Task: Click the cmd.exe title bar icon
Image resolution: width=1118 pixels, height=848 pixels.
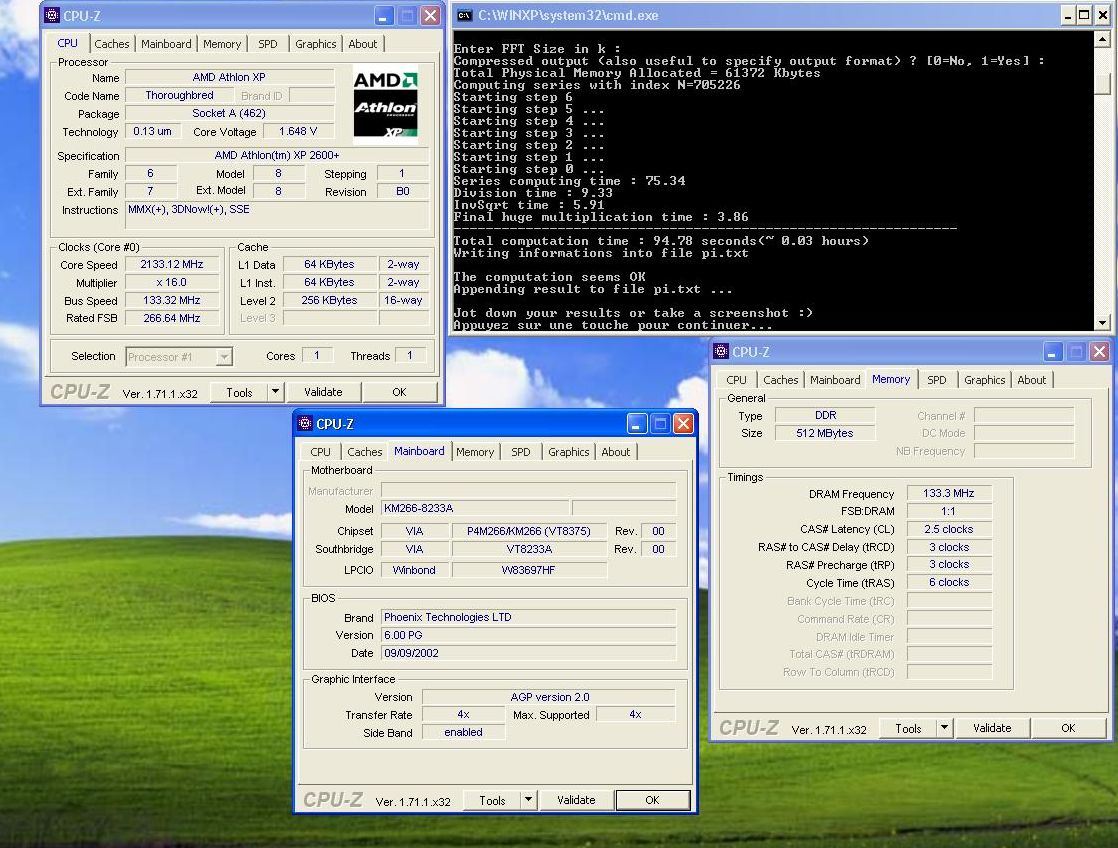Action: click(464, 15)
